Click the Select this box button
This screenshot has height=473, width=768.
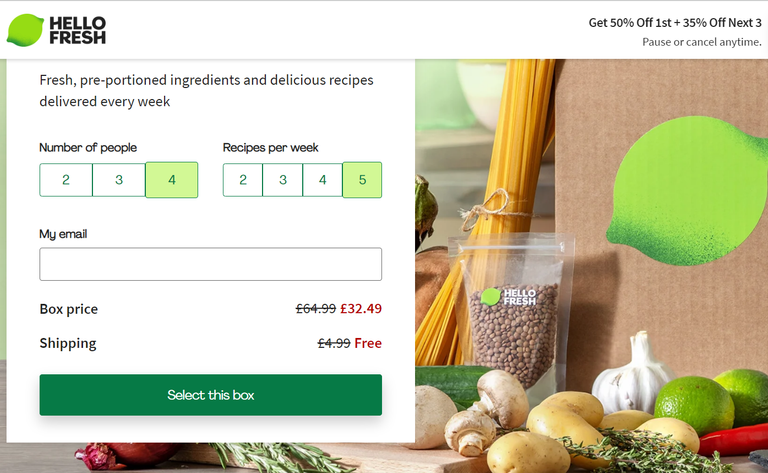tap(211, 395)
